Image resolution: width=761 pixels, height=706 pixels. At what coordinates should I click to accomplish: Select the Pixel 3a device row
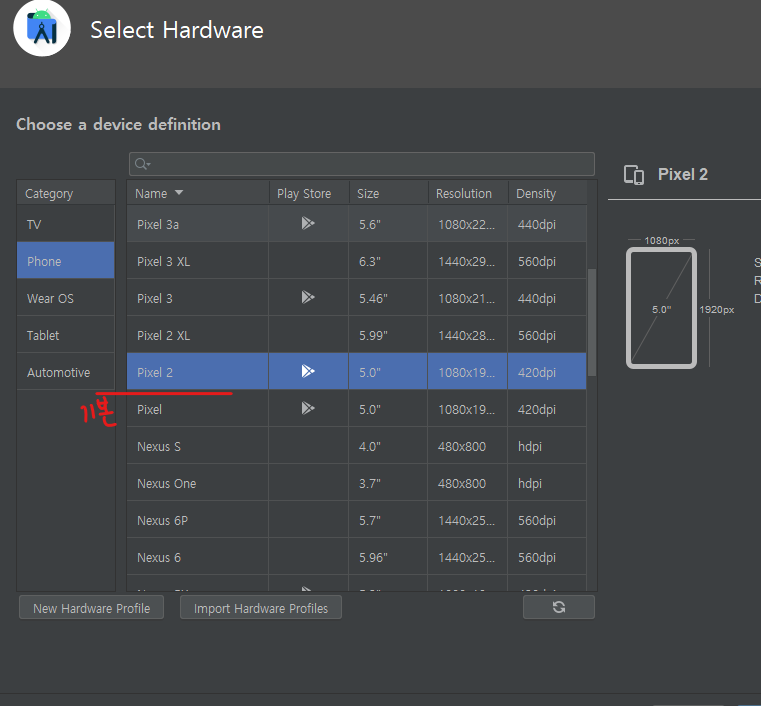[357, 224]
